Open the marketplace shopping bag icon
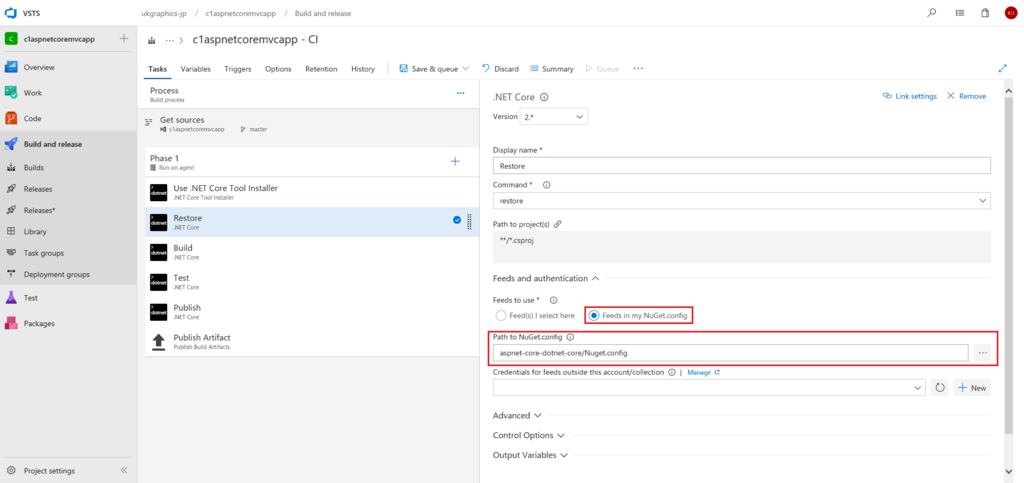The image size is (1024, 483). tap(985, 12)
